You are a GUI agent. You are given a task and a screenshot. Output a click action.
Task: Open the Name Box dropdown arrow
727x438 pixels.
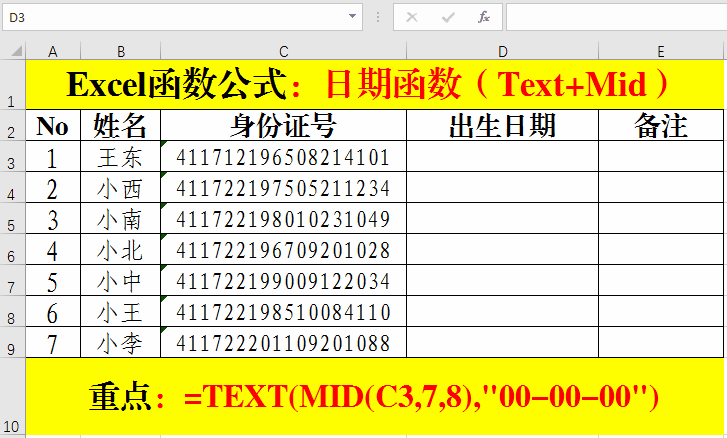352,17
